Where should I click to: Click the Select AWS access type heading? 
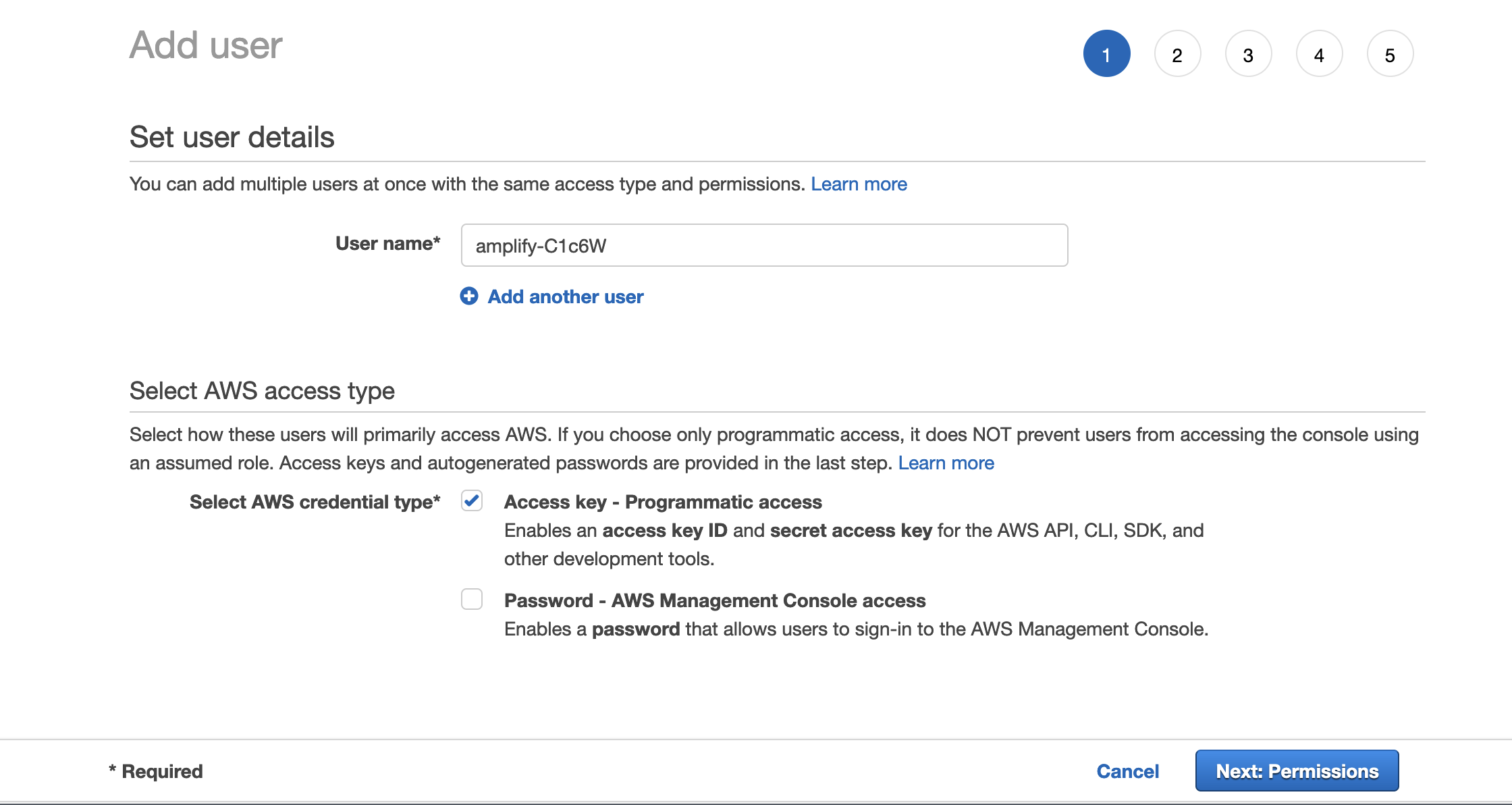pos(262,391)
